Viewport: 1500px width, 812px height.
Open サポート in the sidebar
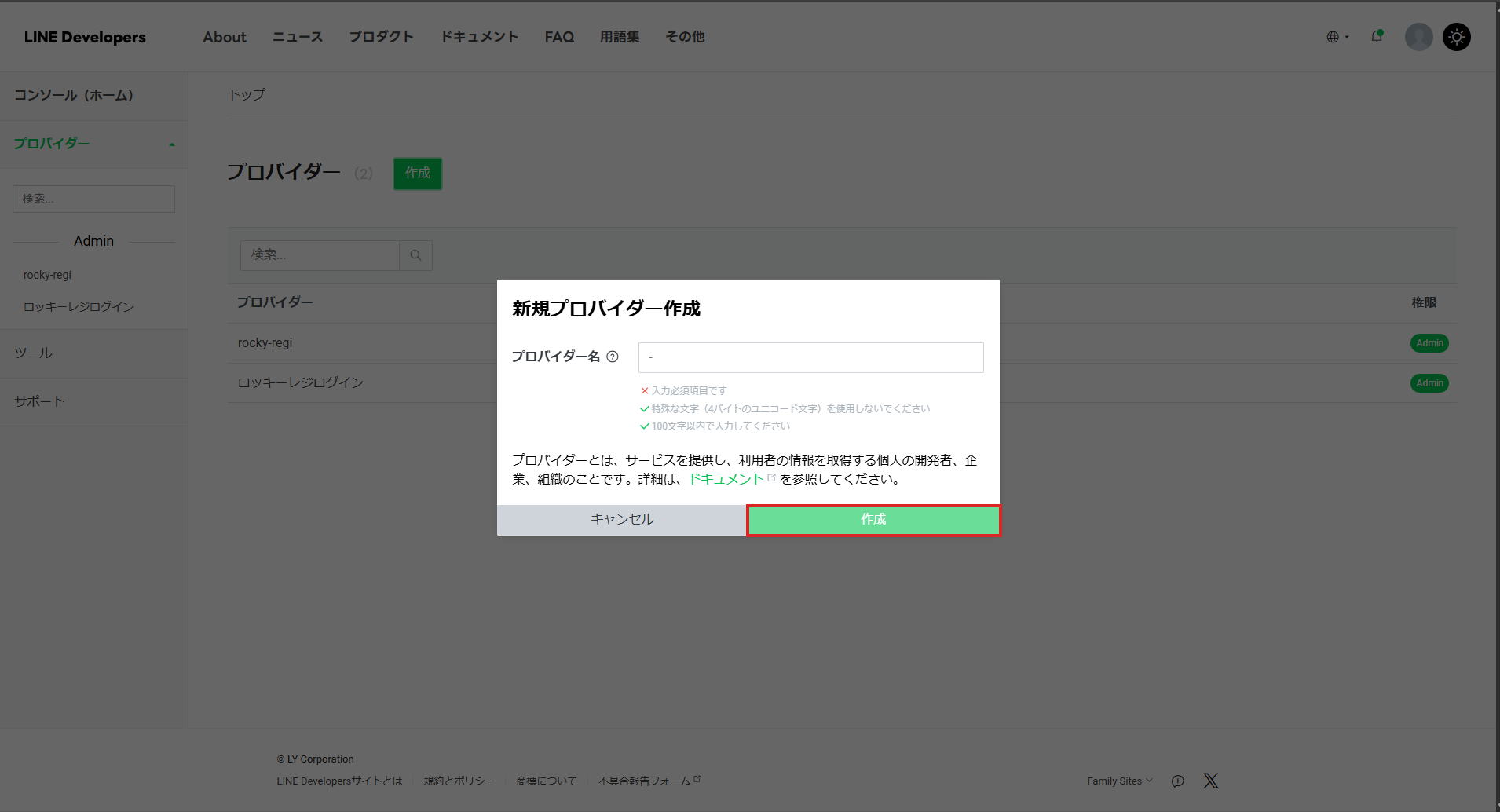39,401
